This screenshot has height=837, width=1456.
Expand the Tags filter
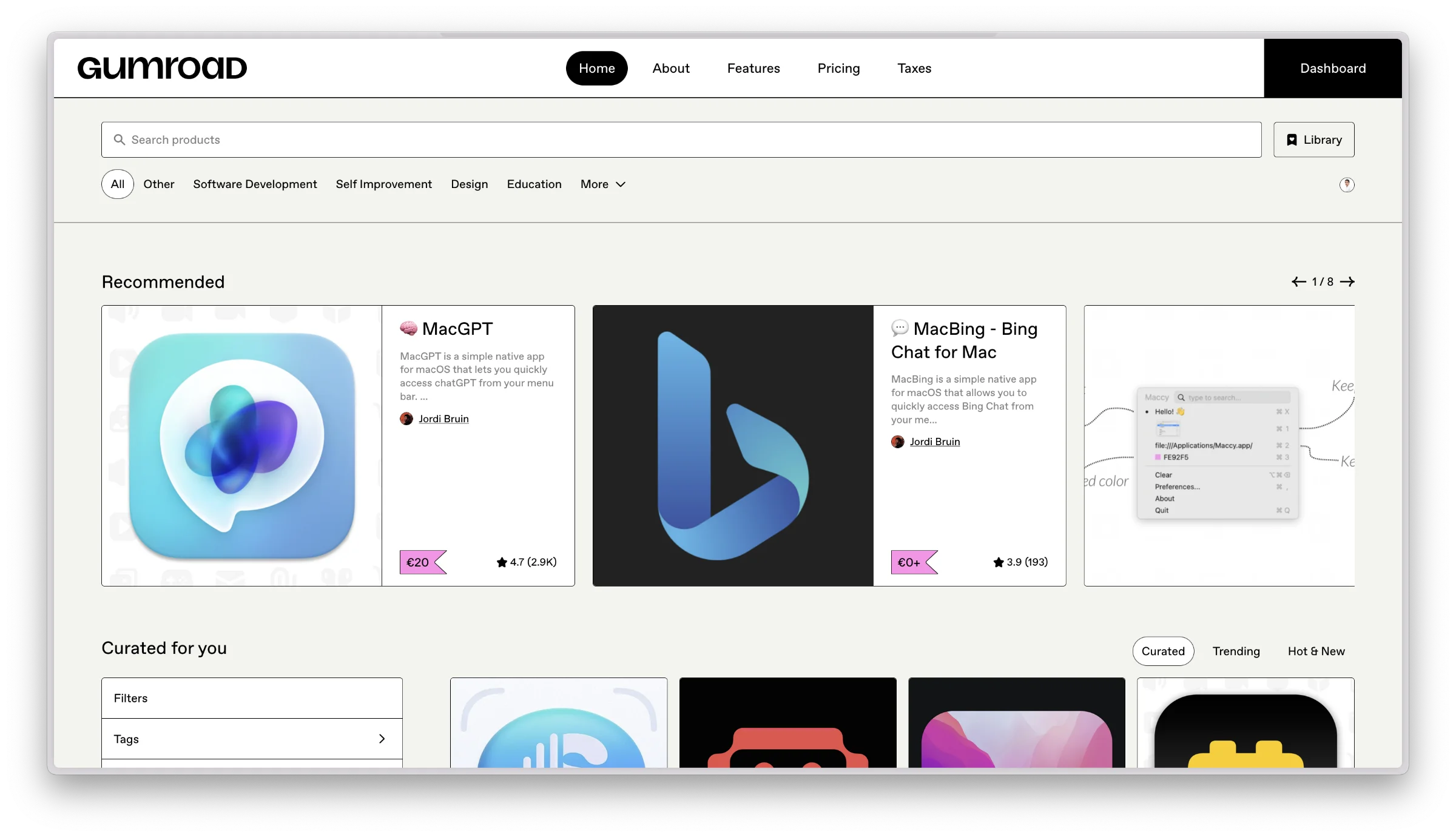click(x=252, y=739)
